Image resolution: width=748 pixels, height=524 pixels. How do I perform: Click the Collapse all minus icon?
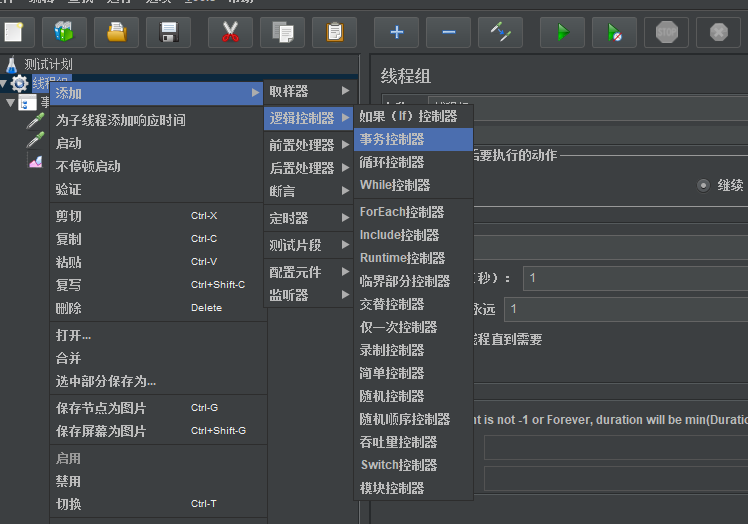point(448,32)
